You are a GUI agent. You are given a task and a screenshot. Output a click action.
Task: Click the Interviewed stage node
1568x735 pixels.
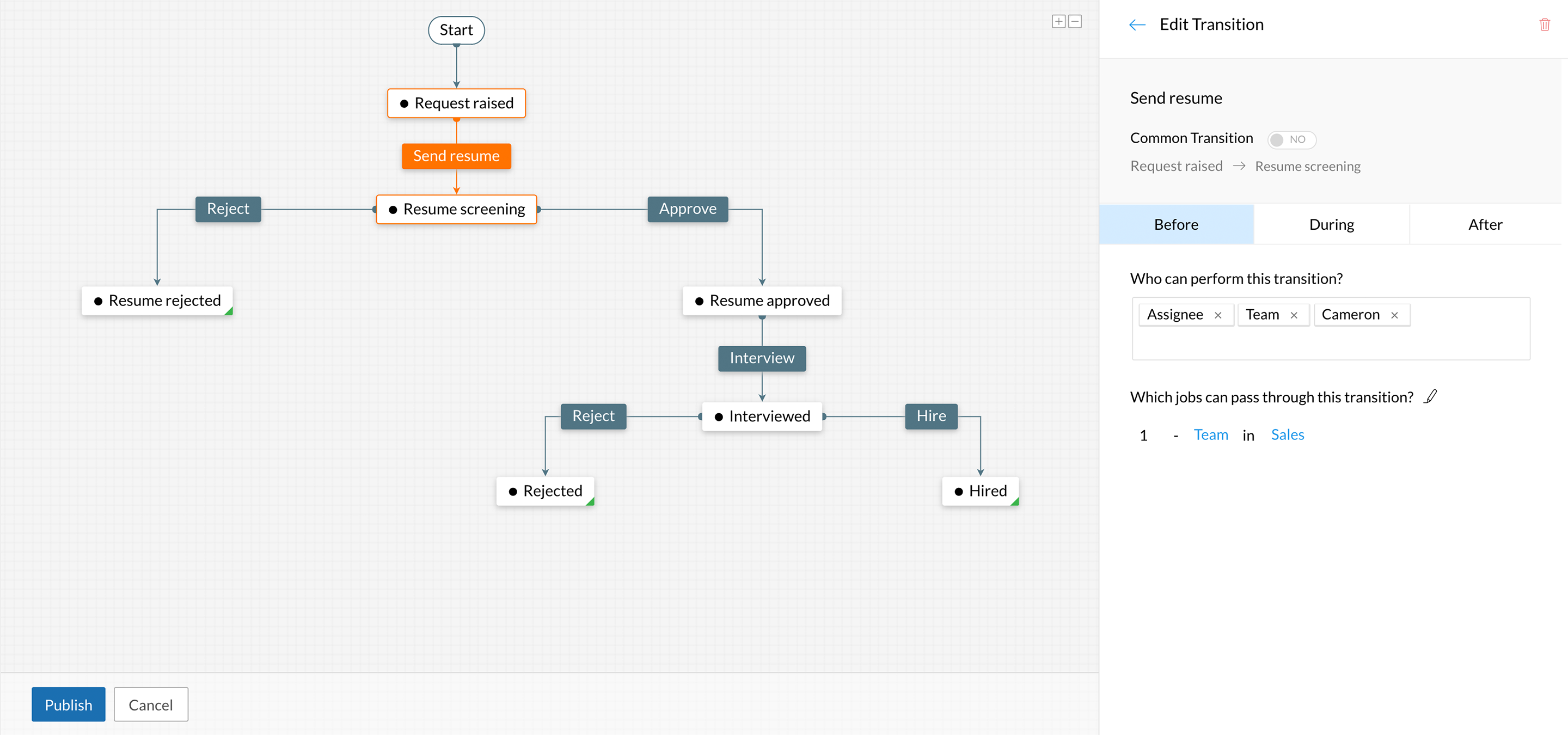(x=762, y=417)
